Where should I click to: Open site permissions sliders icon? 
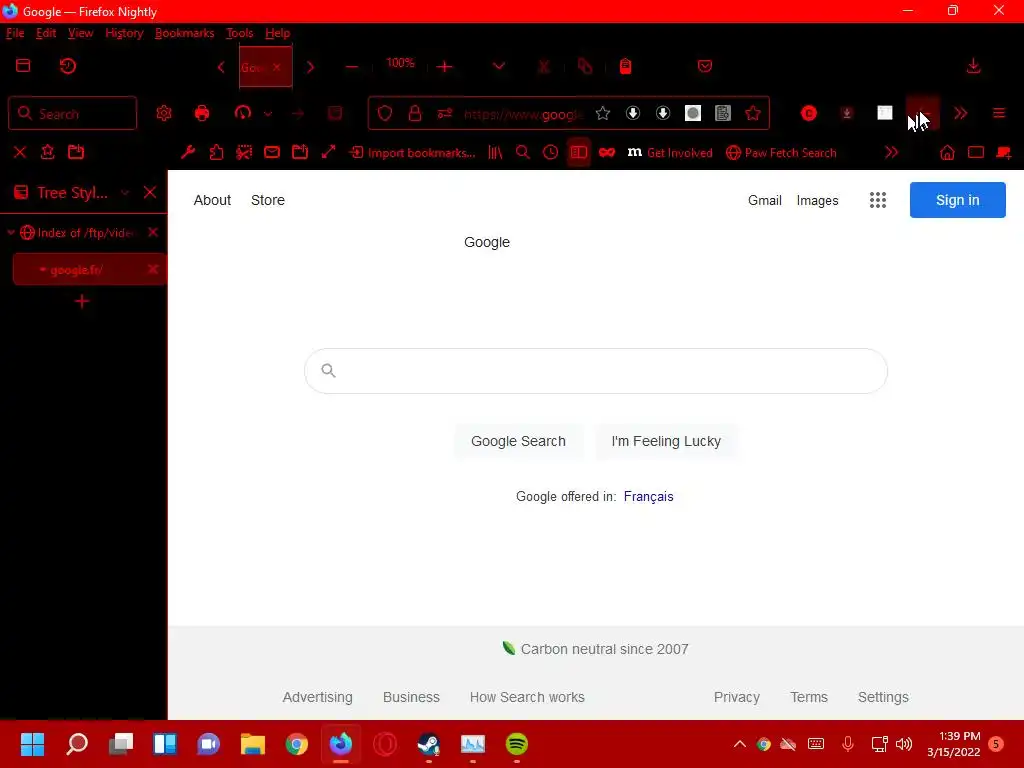445,114
